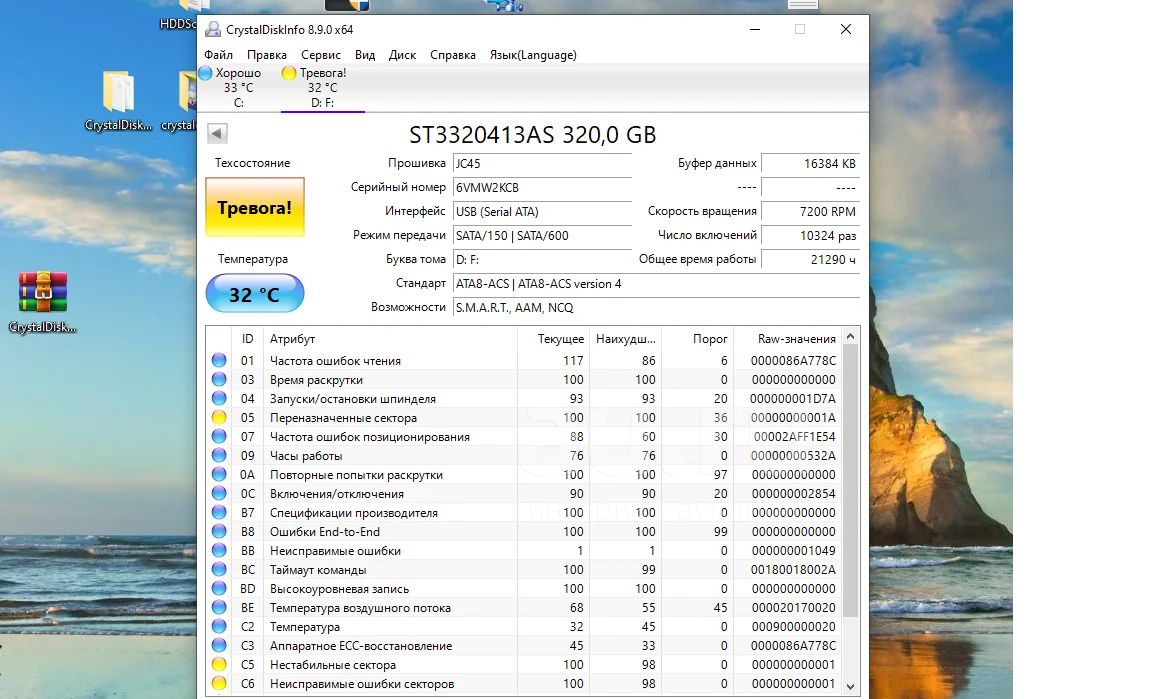This screenshot has height=699, width=1152.
Task: Click the status orb for Аппаратное ECC-восстановление
Action: 219,645
